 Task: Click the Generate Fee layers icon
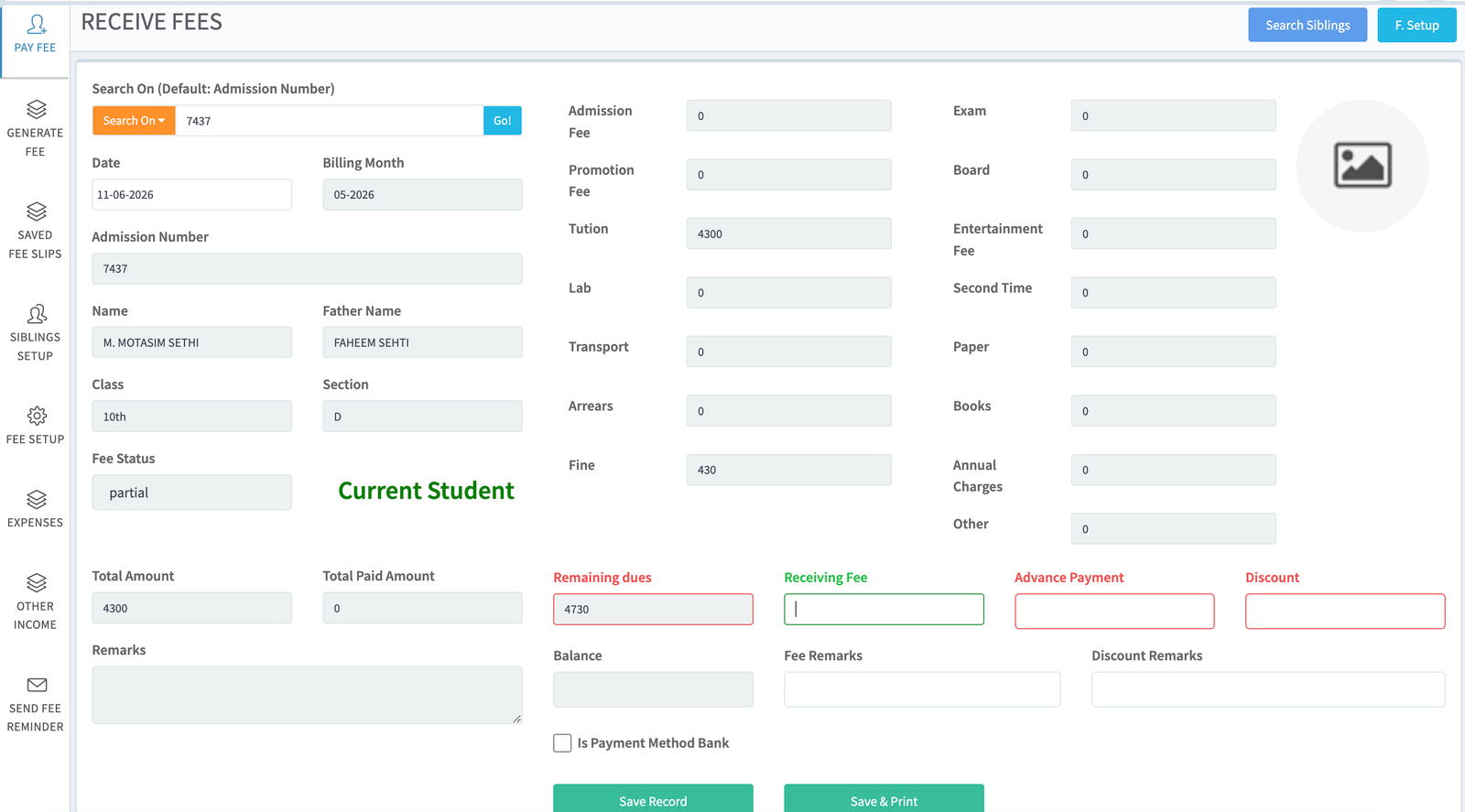[x=37, y=109]
